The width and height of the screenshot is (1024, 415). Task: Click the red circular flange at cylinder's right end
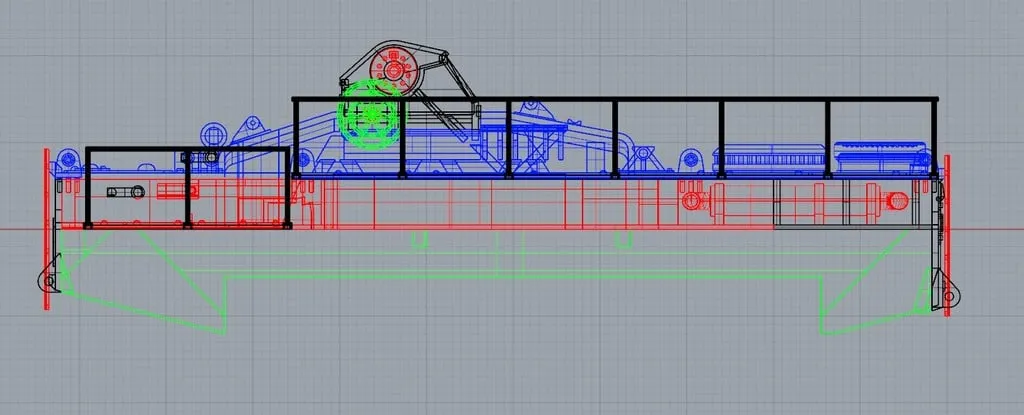[x=897, y=201]
